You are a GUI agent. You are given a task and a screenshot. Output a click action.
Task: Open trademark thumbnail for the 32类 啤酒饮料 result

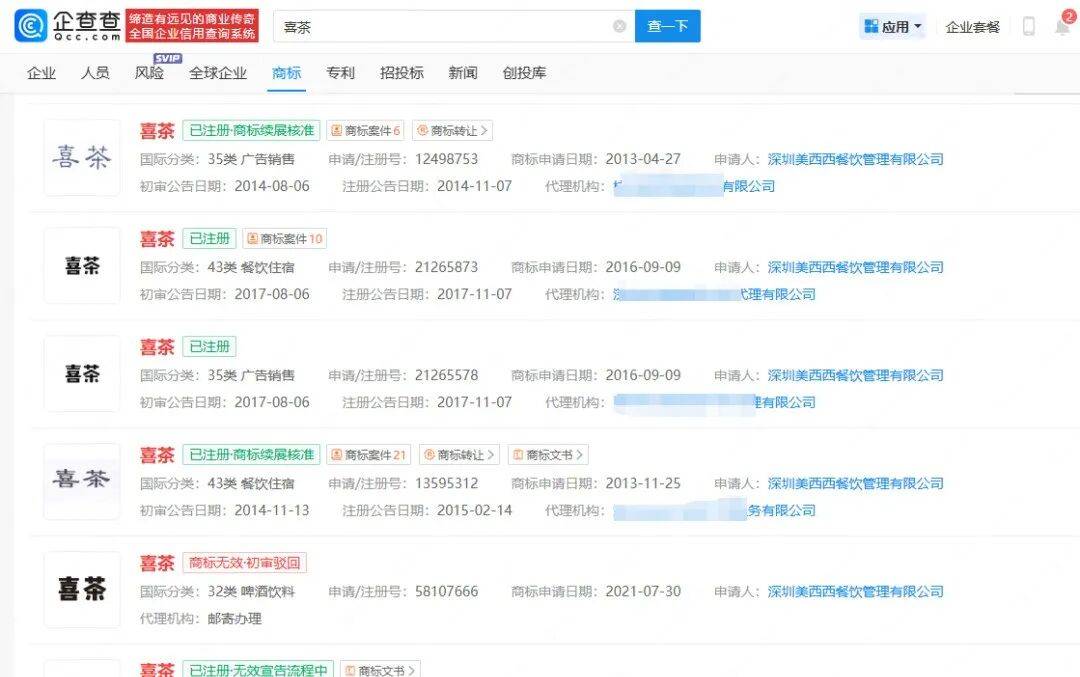tap(82, 589)
